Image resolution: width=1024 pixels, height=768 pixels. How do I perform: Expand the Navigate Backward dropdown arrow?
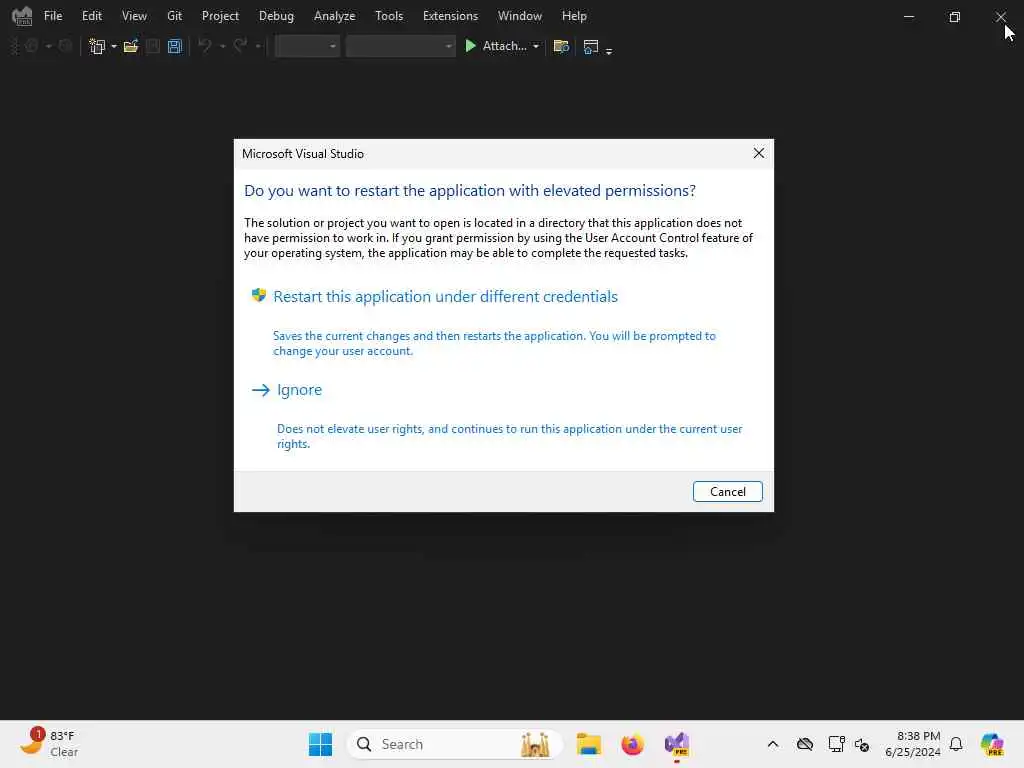[48, 46]
